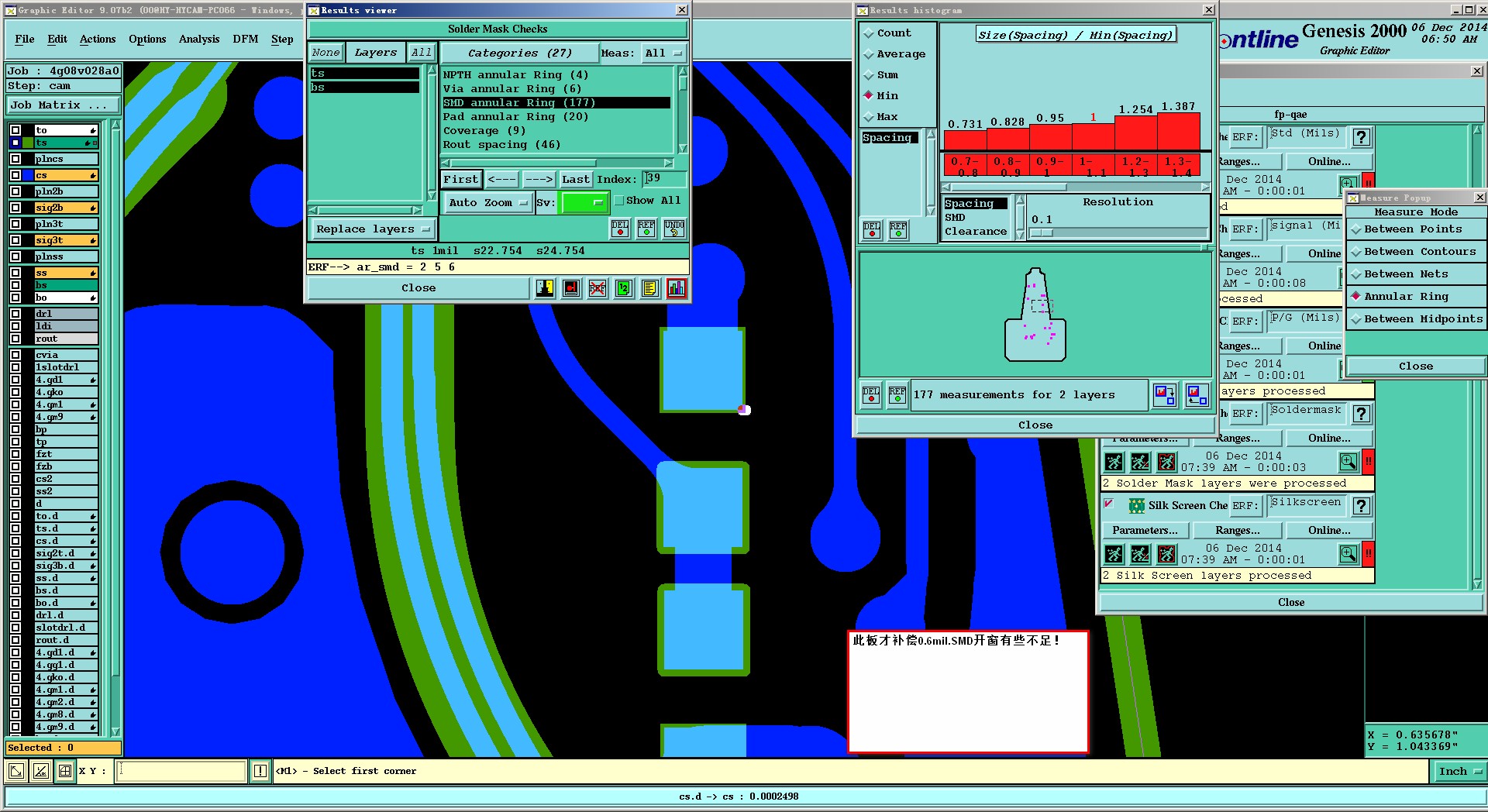Click the Silk Screen Checks star-pattern icon

click(1136, 506)
